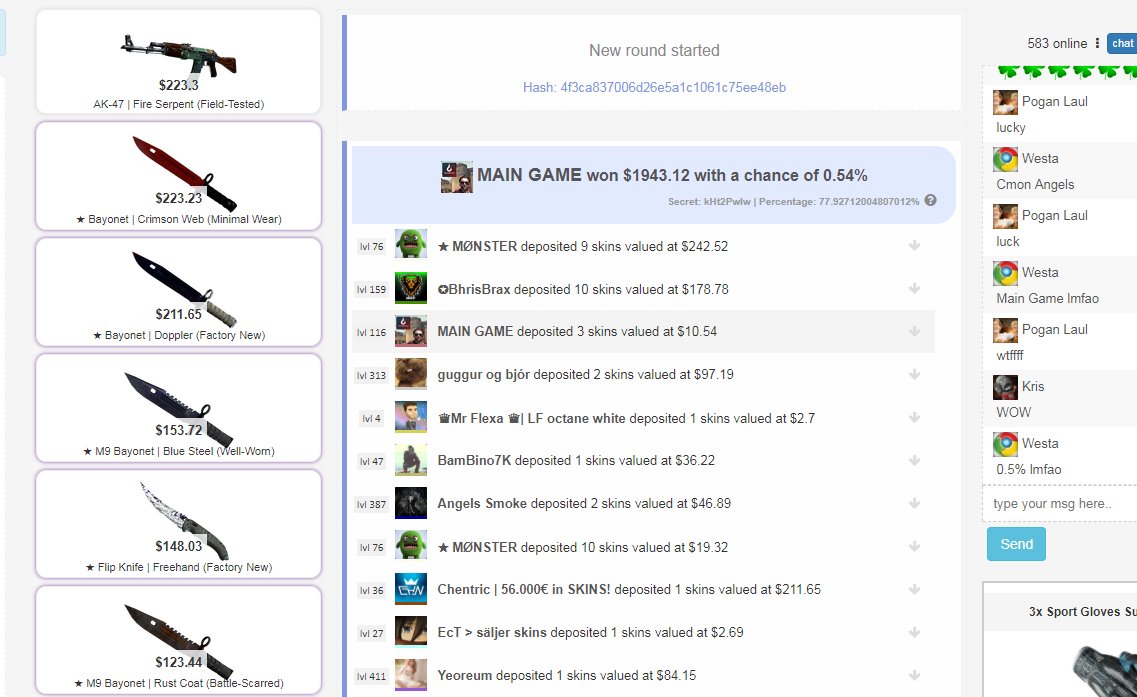The width and height of the screenshot is (1137, 697).
Task: Expand guggur og bjór deposit arrow
Action: 914,374
